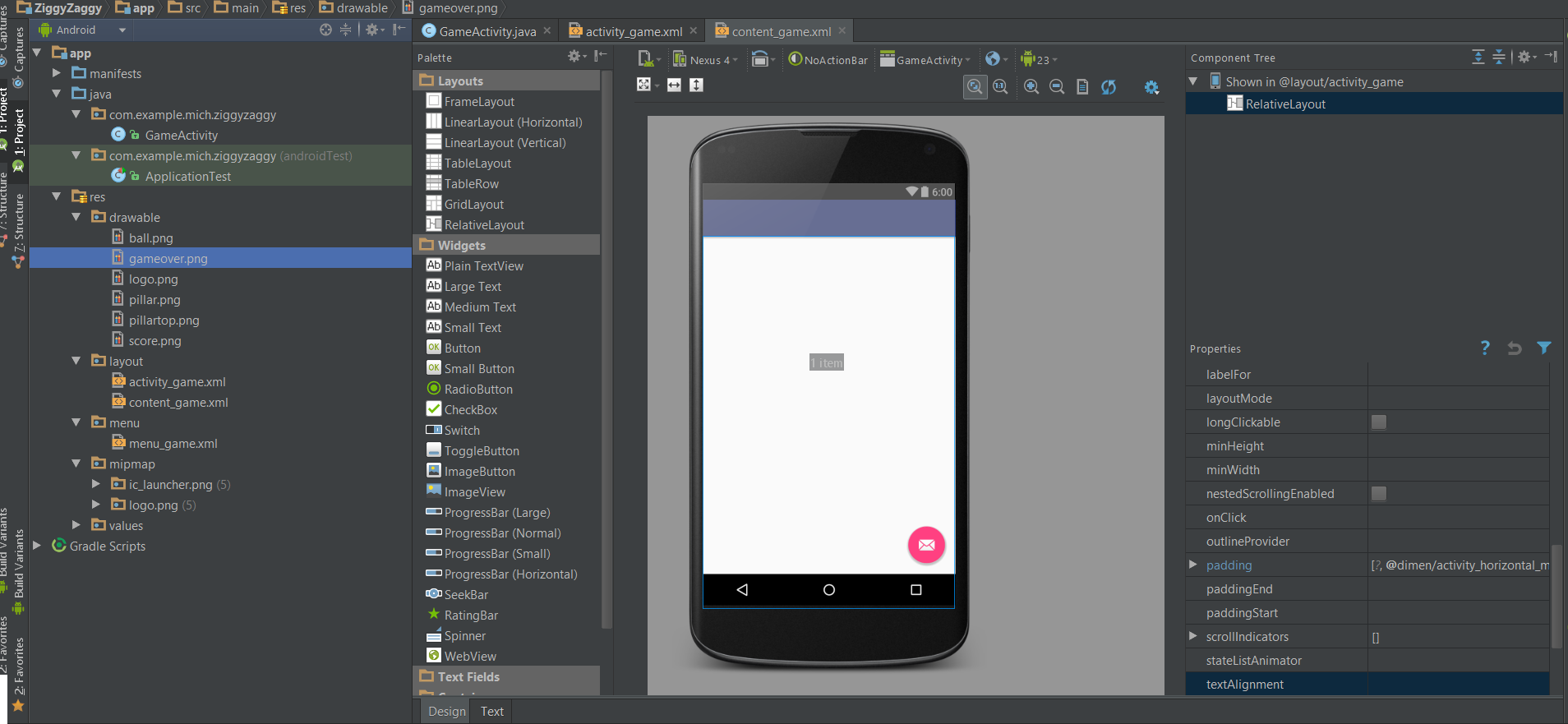Click the recents square on device preview
The height and width of the screenshot is (724, 1568).
pos(915,590)
